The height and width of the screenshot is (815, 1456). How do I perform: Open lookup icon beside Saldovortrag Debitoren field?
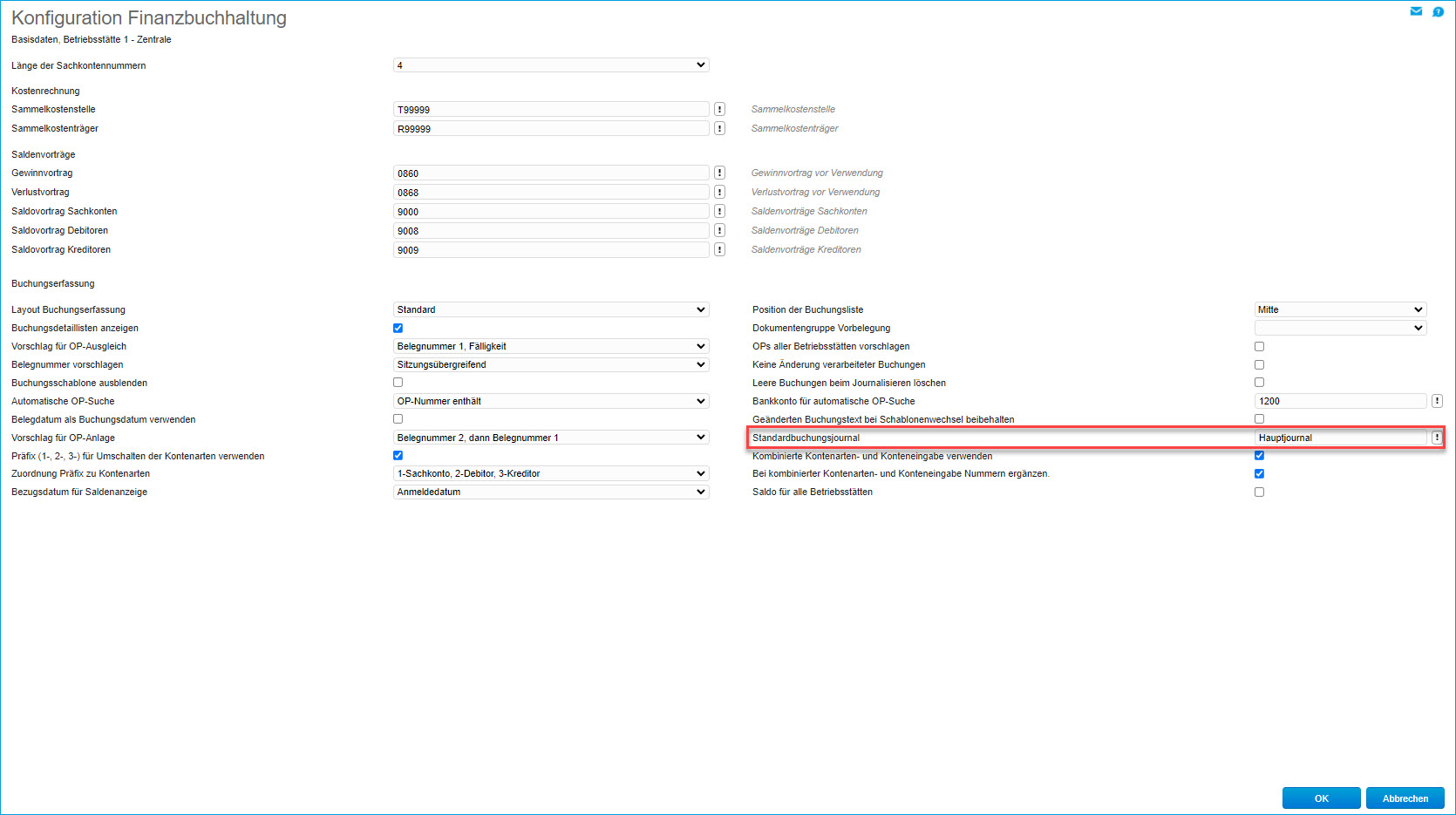pos(719,230)
